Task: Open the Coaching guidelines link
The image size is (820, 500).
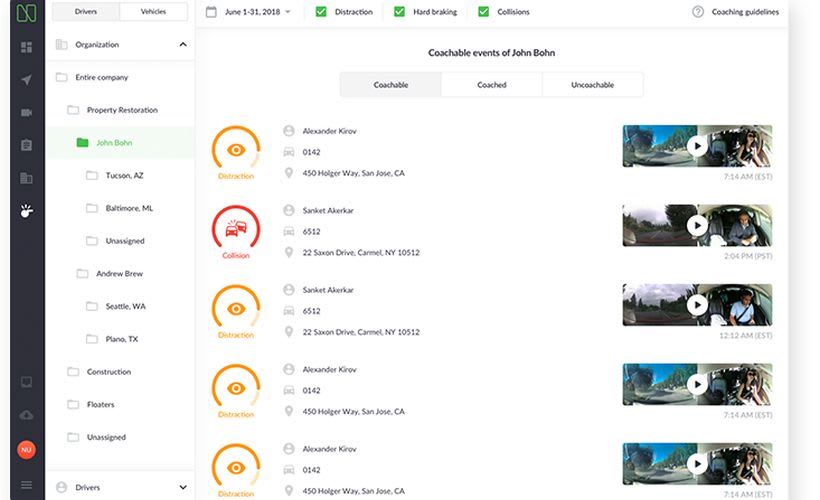Action: (x=745, y=12)
